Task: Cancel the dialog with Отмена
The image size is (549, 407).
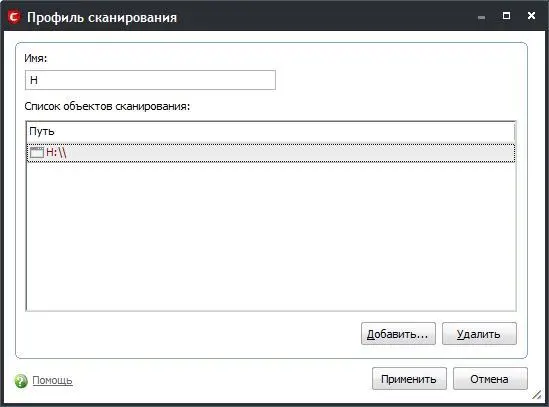Action: pos(490,379)
